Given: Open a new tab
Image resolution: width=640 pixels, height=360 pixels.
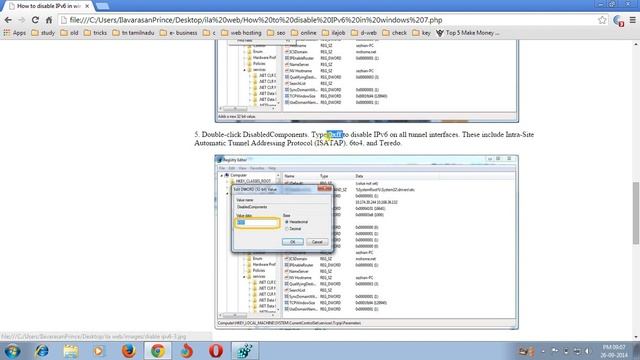Looking at the screenshot, I should [x=102, y=6].
